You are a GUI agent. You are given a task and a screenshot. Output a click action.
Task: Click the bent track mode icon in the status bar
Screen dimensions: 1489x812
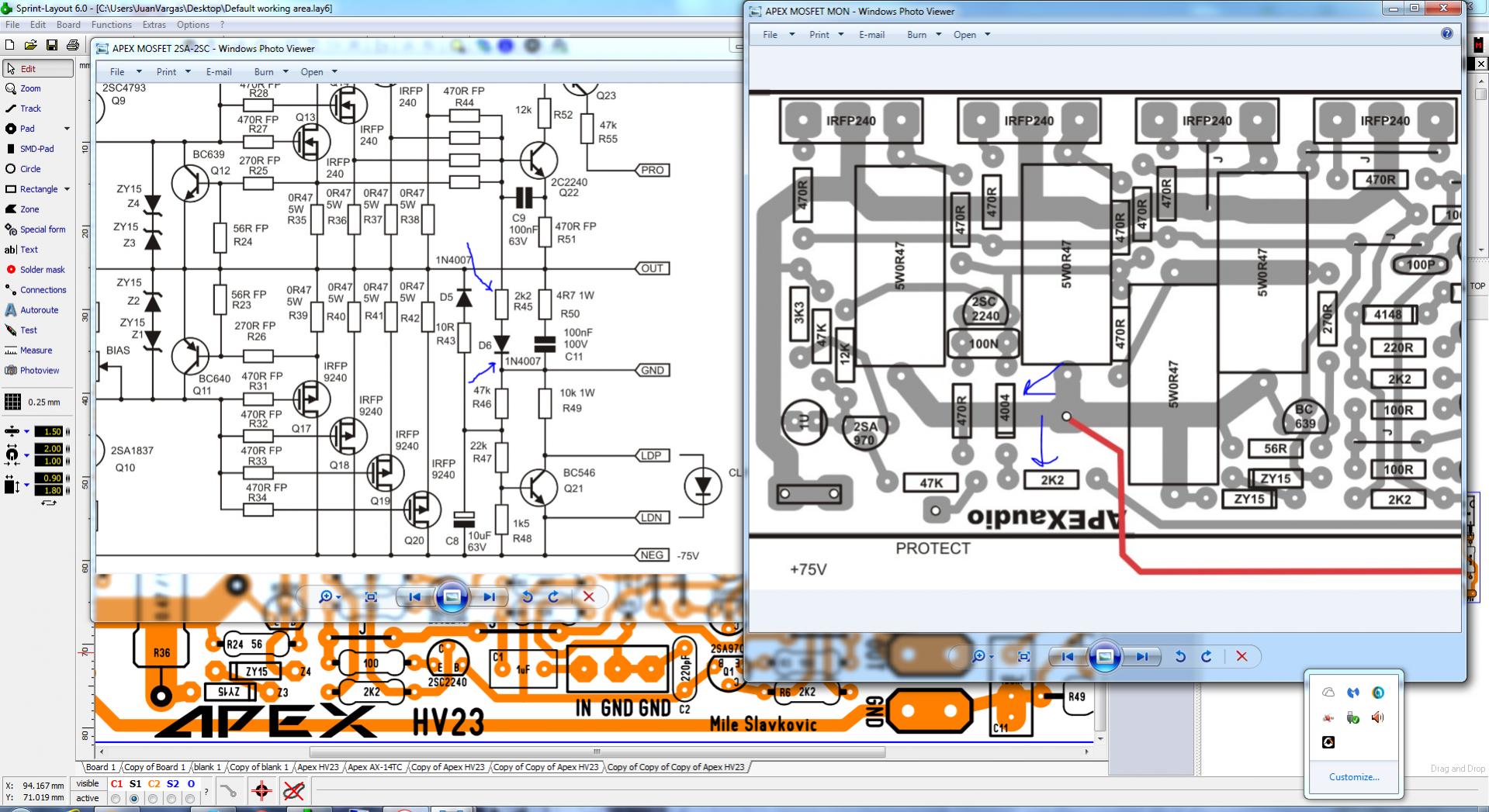click(x=228, y=791)
